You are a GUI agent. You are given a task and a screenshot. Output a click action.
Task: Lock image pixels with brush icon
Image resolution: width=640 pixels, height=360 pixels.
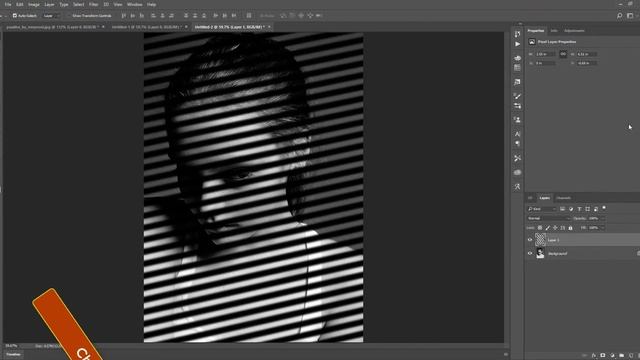point(548,228)
